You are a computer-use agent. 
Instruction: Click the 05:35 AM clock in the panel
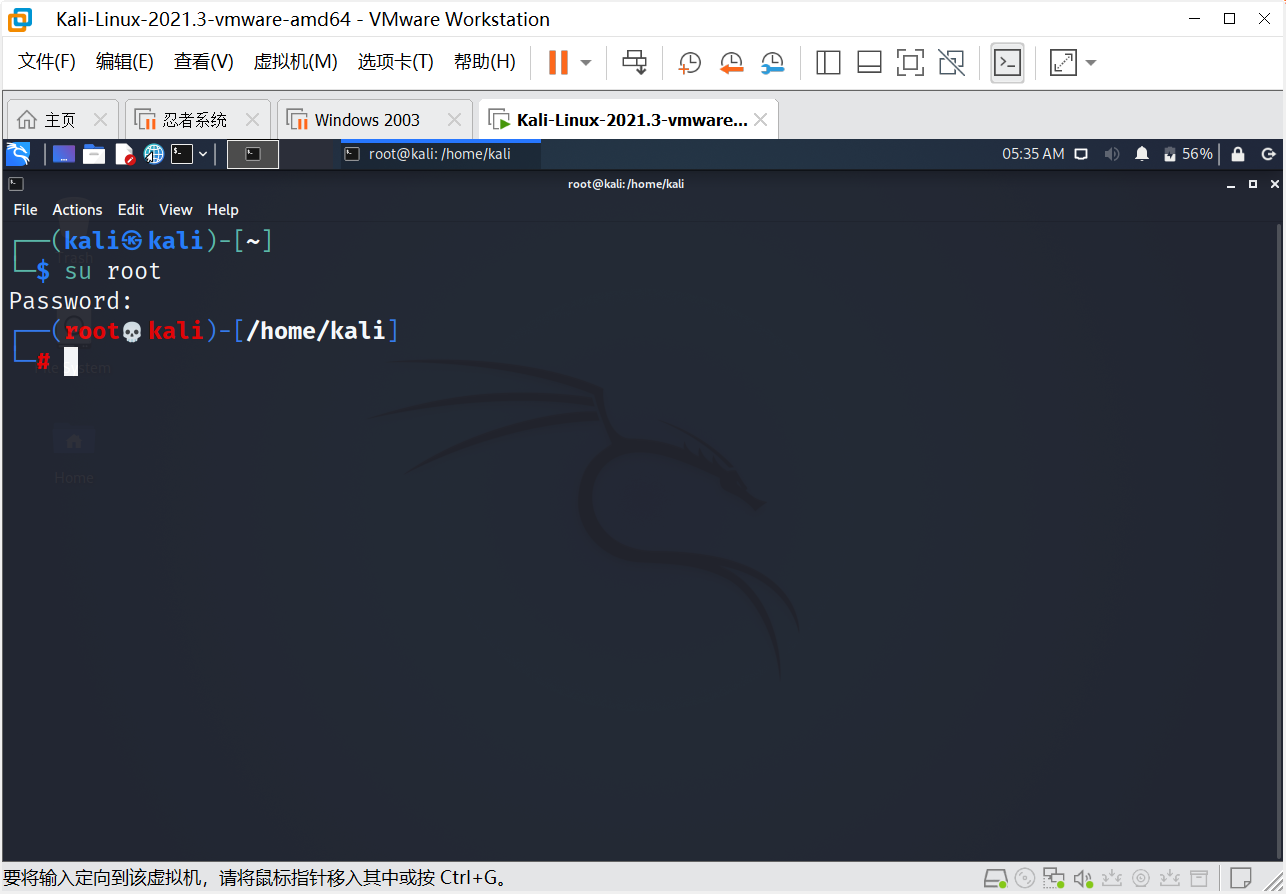[1033, 154]
